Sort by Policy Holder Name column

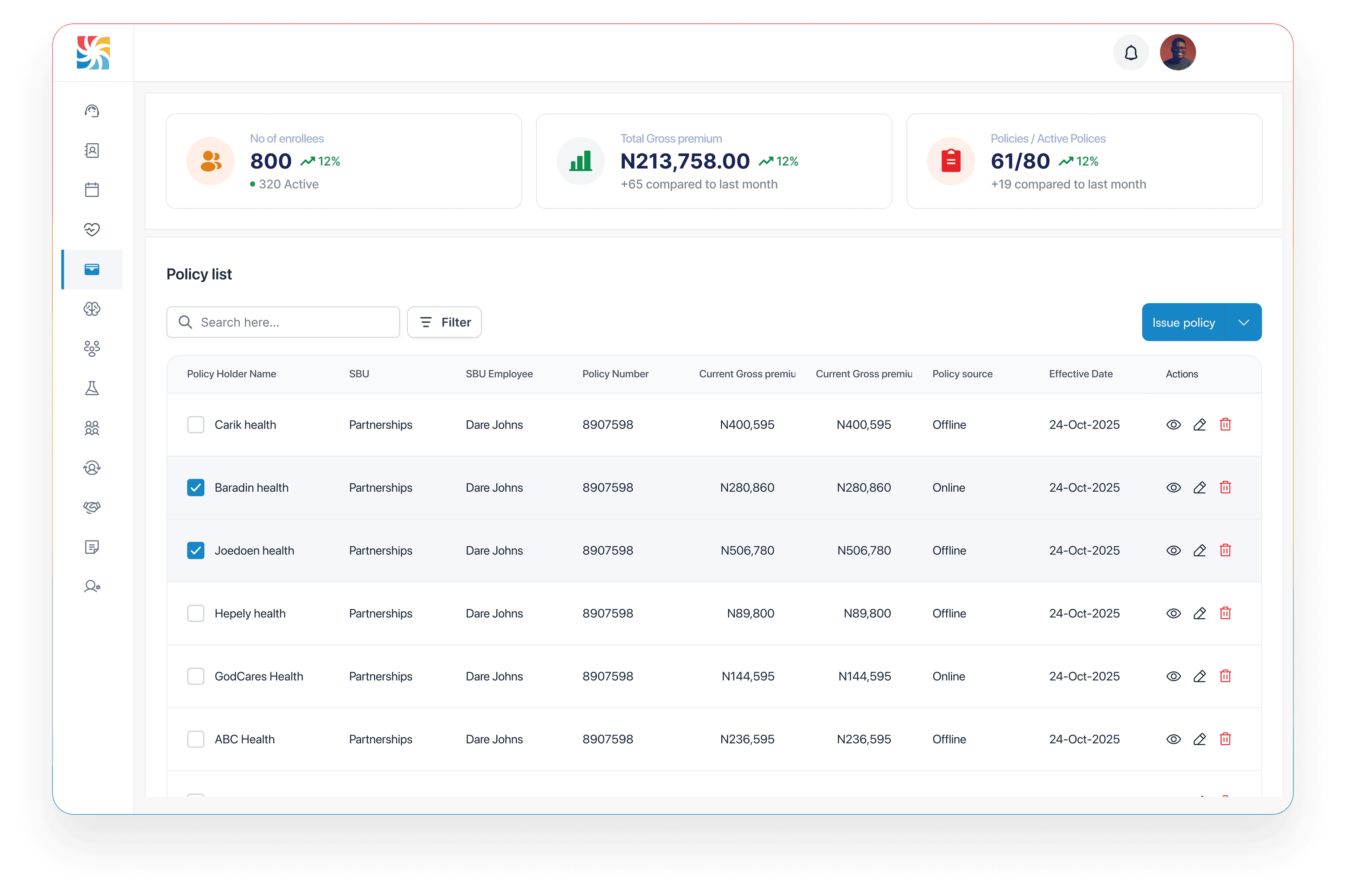tap(231, 374)
